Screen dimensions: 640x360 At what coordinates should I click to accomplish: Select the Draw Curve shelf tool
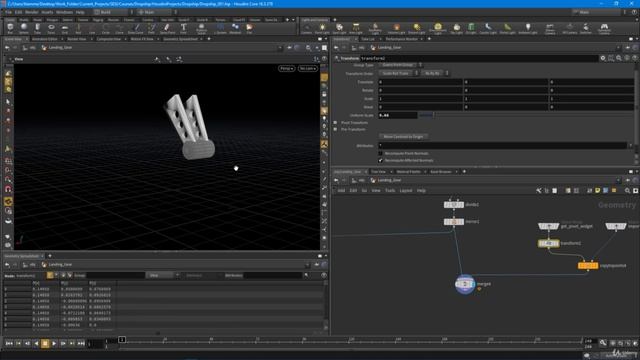[136, 28]
